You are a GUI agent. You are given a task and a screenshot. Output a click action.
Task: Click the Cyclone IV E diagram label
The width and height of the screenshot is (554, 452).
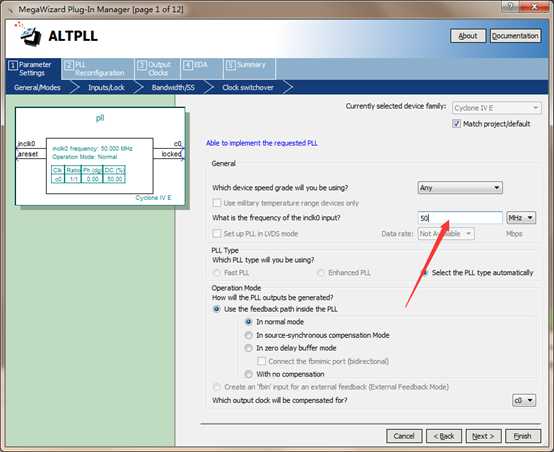pos(153,198)
